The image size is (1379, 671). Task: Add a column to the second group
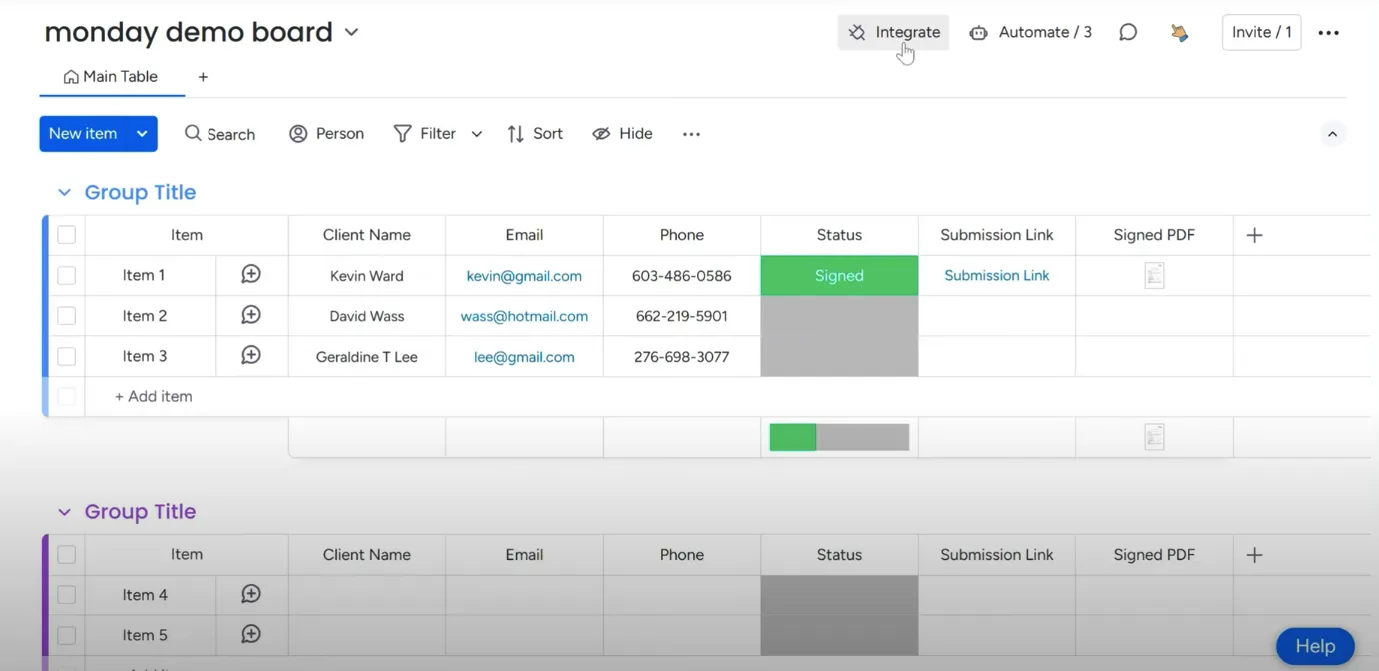tap(1255, 555)
